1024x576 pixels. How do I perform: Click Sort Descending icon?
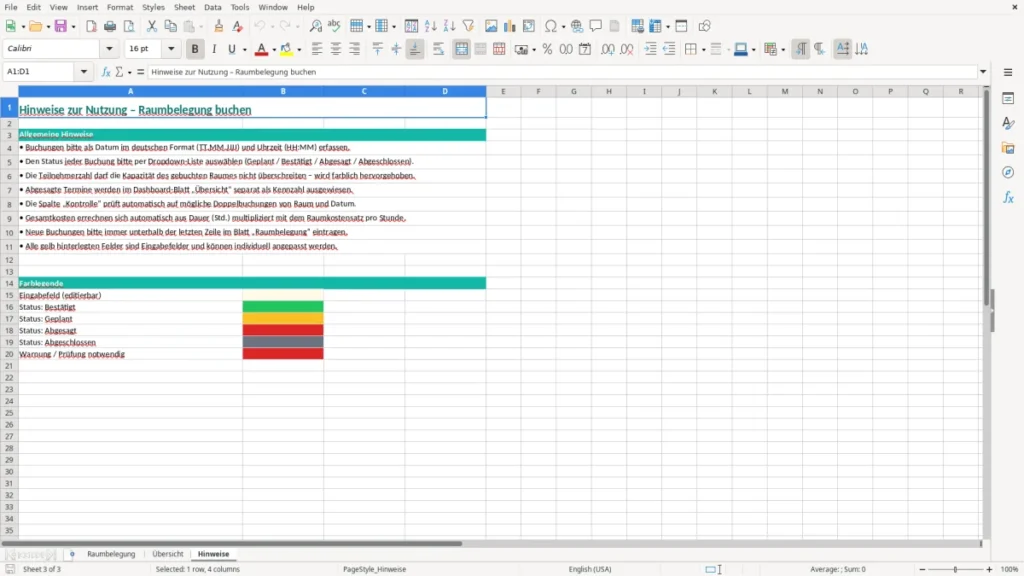click(449, 26)
